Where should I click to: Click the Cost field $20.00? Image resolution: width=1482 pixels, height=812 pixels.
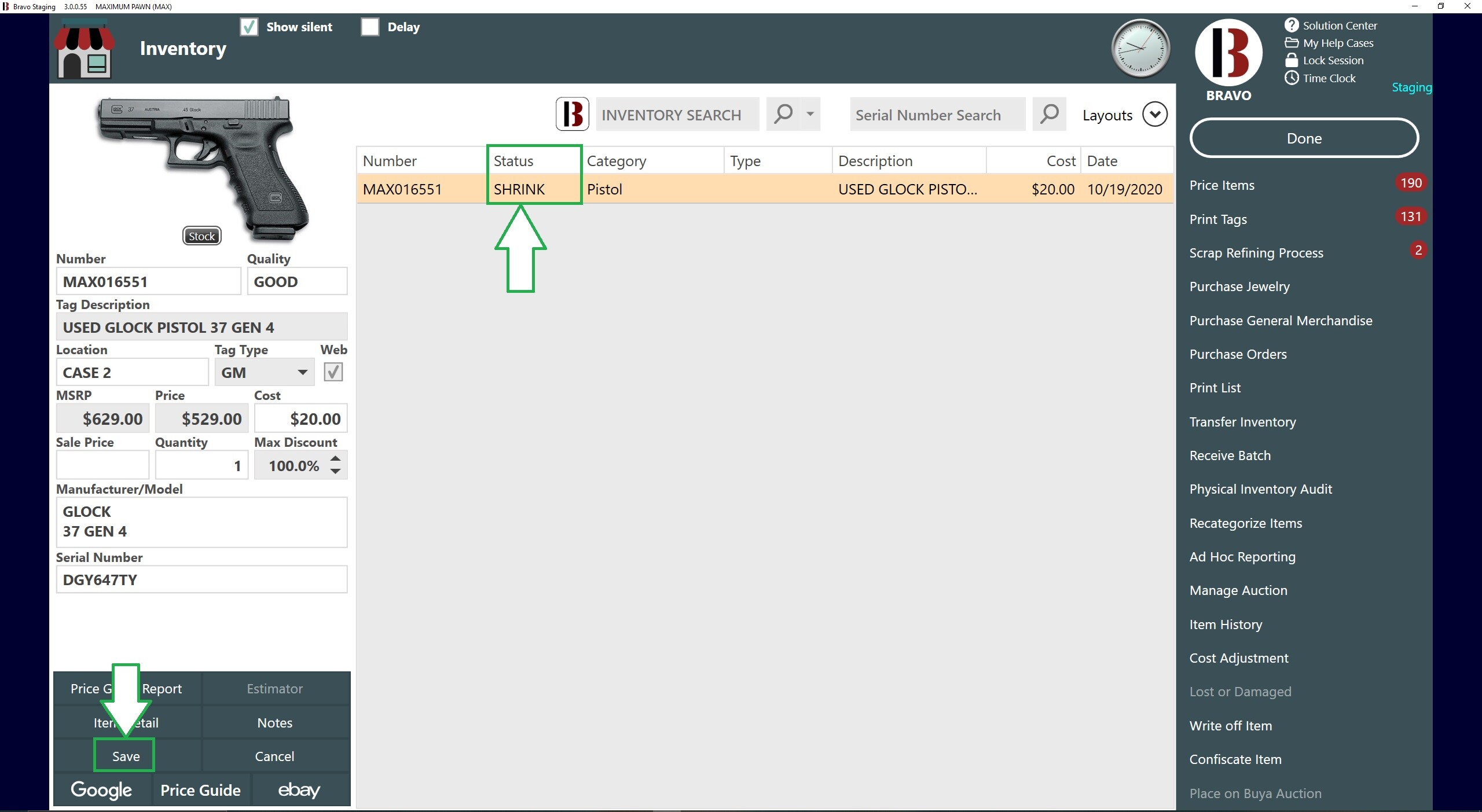coord(300,418)
